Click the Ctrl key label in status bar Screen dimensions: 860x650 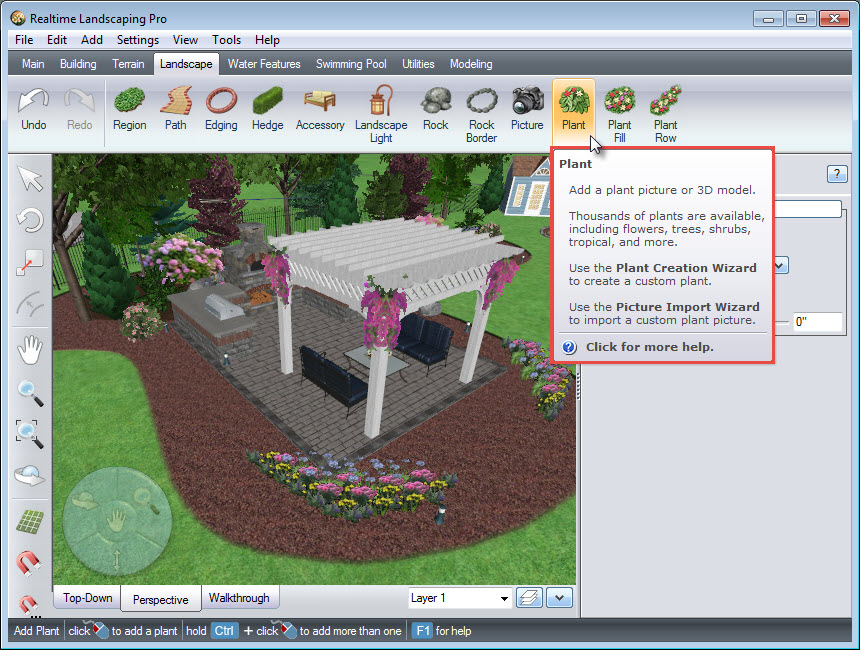(224, 631)
